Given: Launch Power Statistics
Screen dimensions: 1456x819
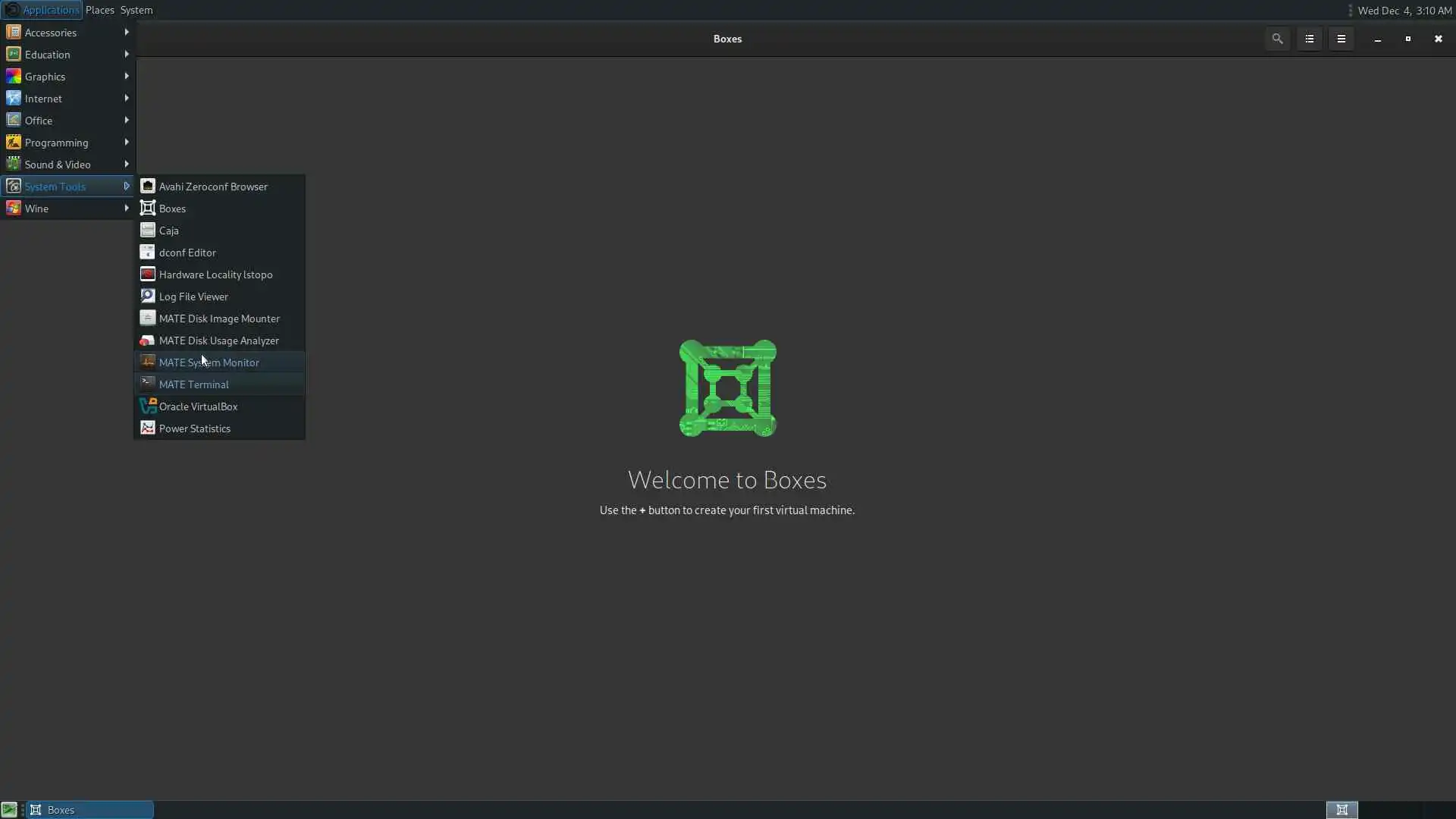Looking at the screenshot, I should pyautogui.click(x=194, y=428).
